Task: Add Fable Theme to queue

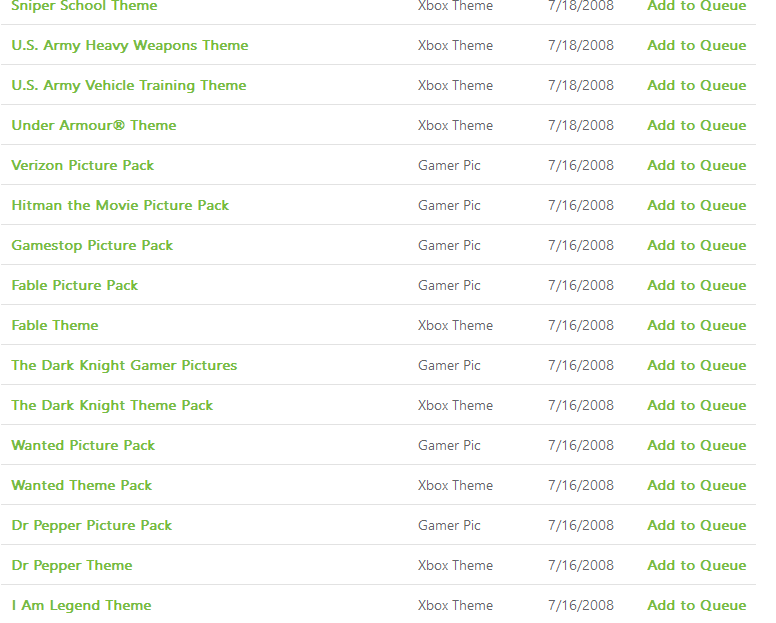Action: click(x=697, y=326)
